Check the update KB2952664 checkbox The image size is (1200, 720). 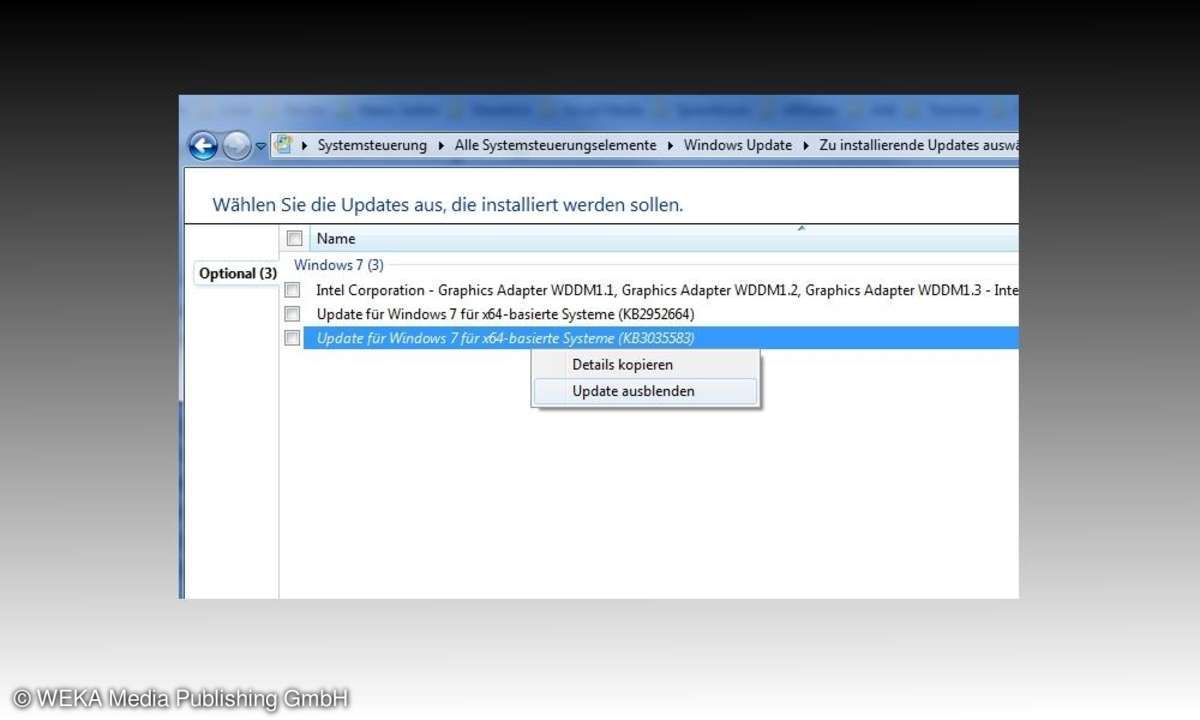click(x=292, y=314)
